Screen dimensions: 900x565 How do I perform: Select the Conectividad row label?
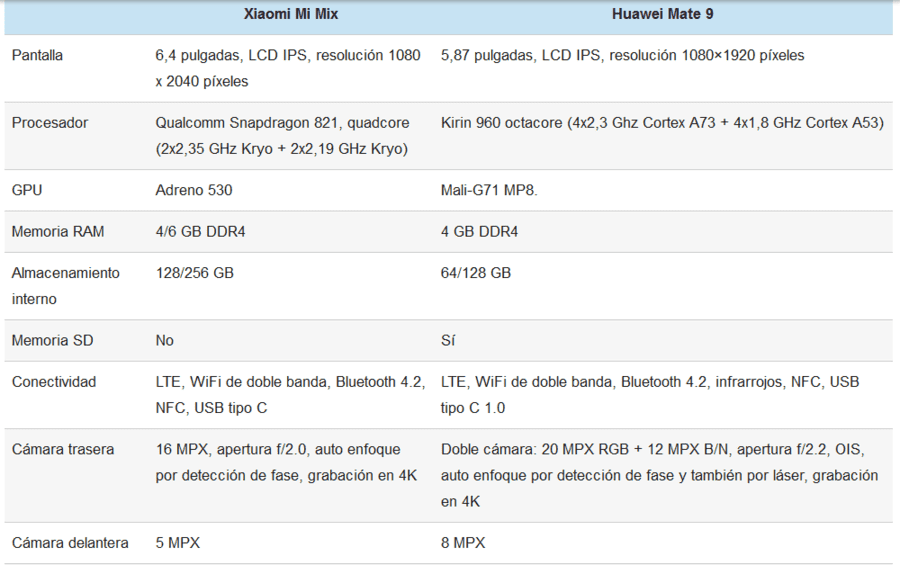54,382
